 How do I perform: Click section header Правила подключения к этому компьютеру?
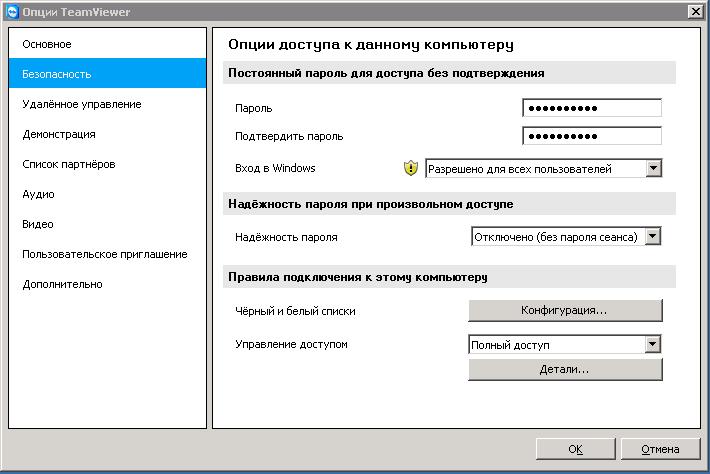point(358,277)
